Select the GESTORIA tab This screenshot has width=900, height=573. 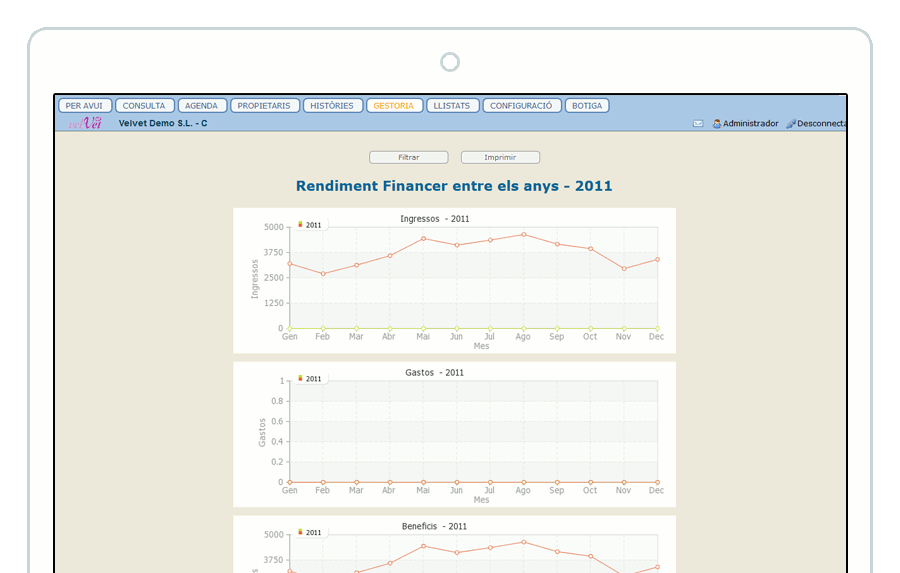pos(394,106)
